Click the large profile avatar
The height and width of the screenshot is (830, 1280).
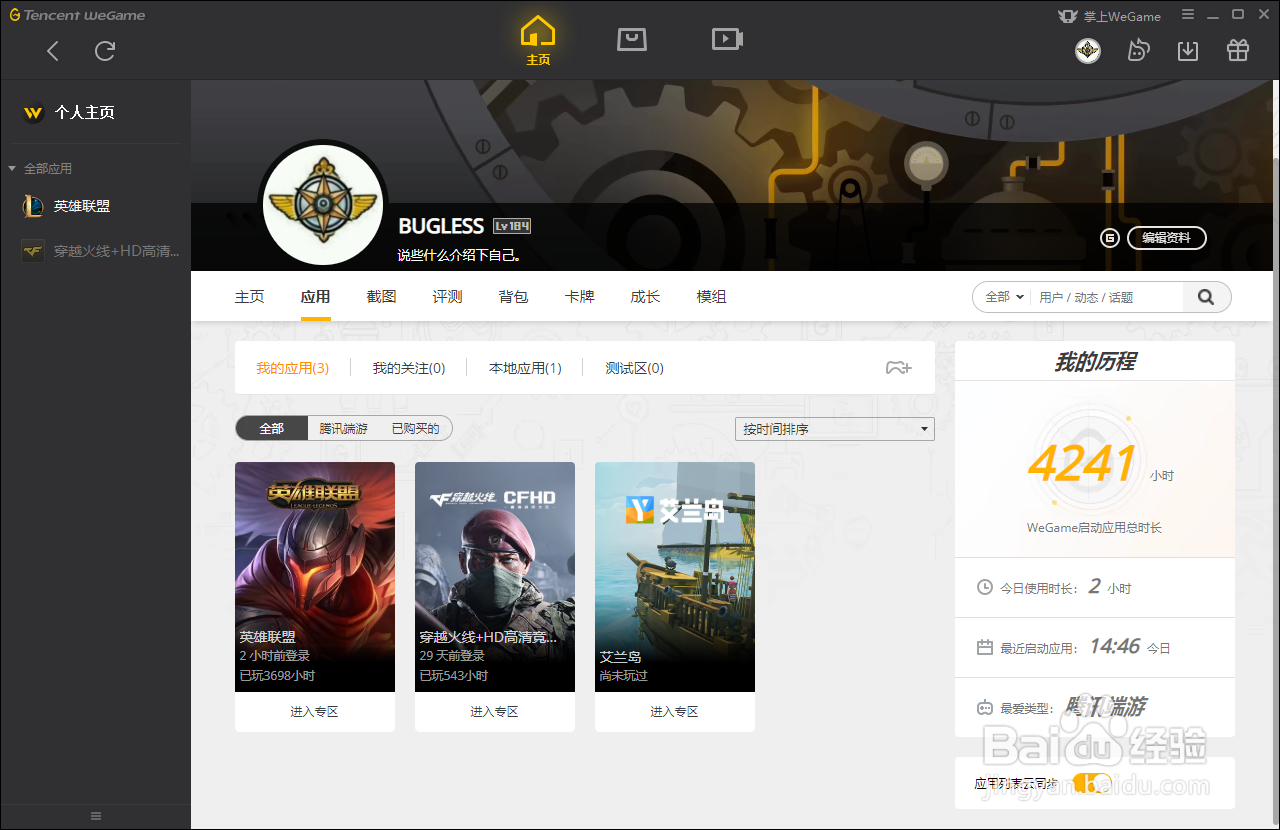click(322, 204)
